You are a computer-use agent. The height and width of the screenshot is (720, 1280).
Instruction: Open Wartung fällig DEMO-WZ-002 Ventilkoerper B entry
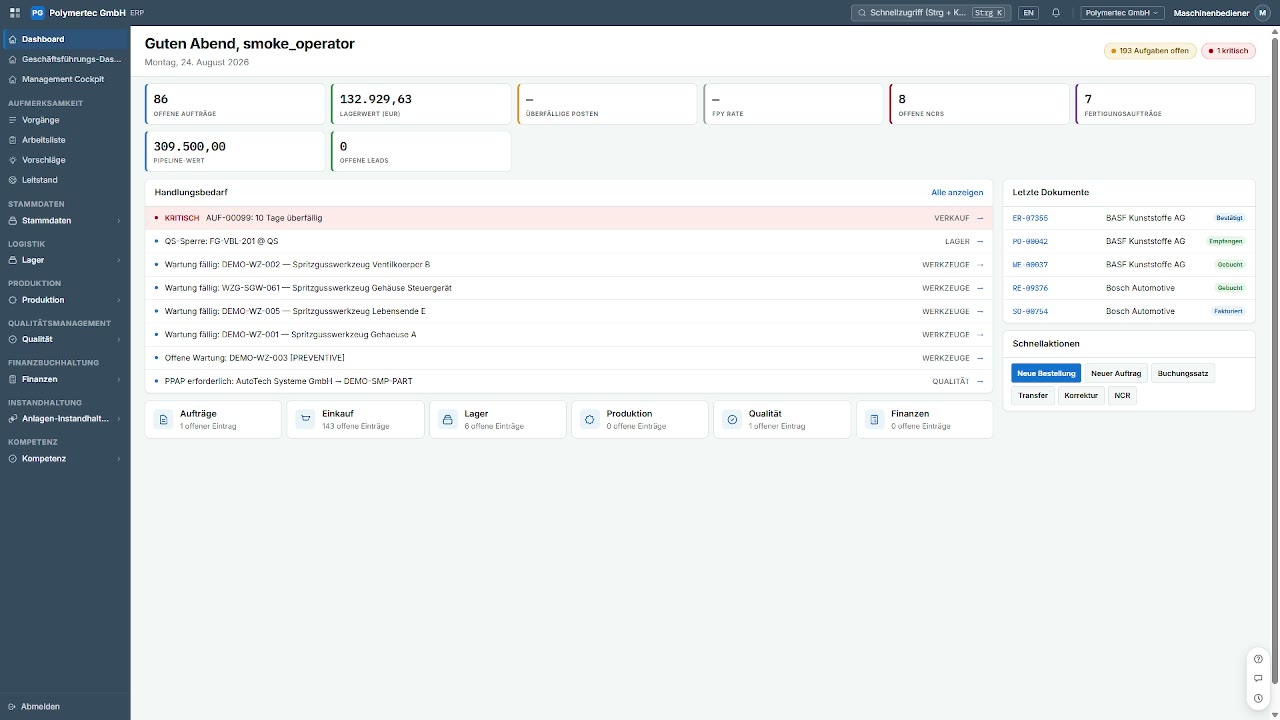click(569, 265)
